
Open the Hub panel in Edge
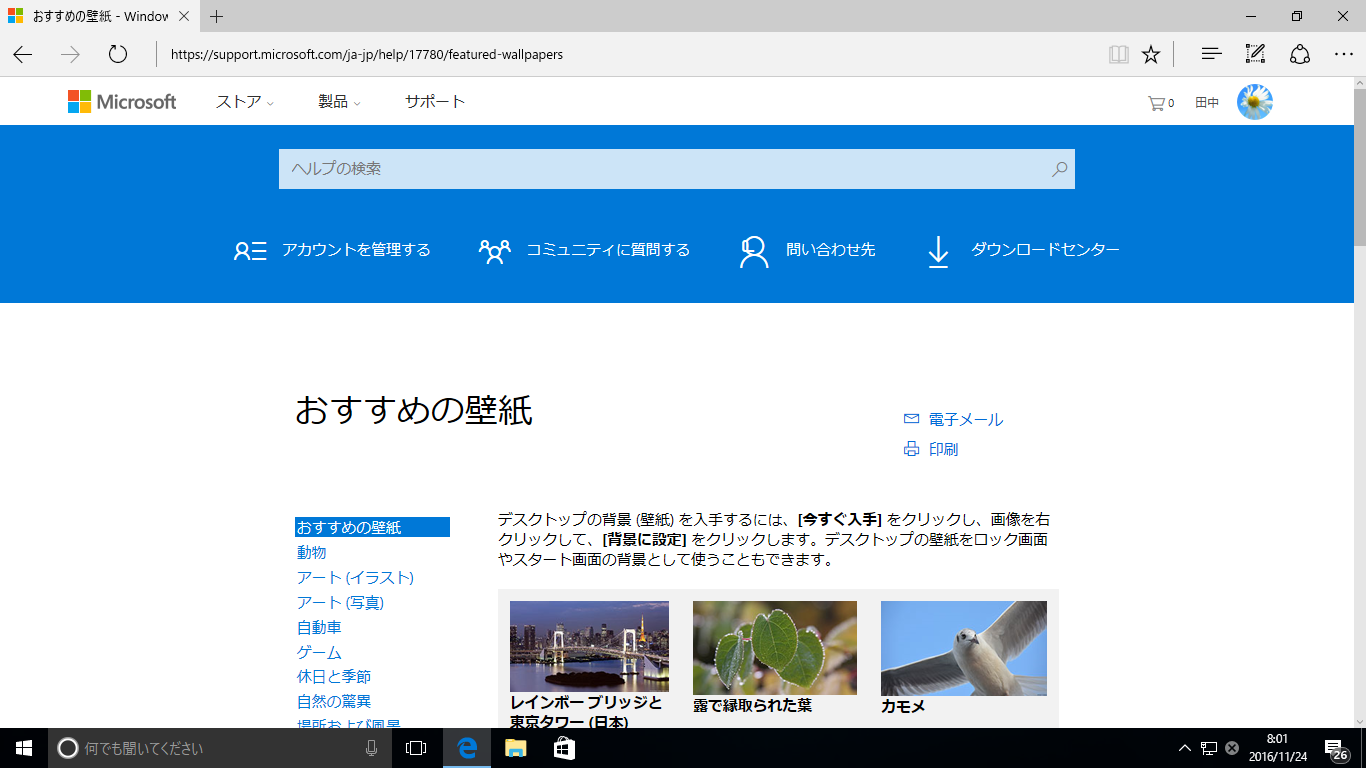[1210, 53]
